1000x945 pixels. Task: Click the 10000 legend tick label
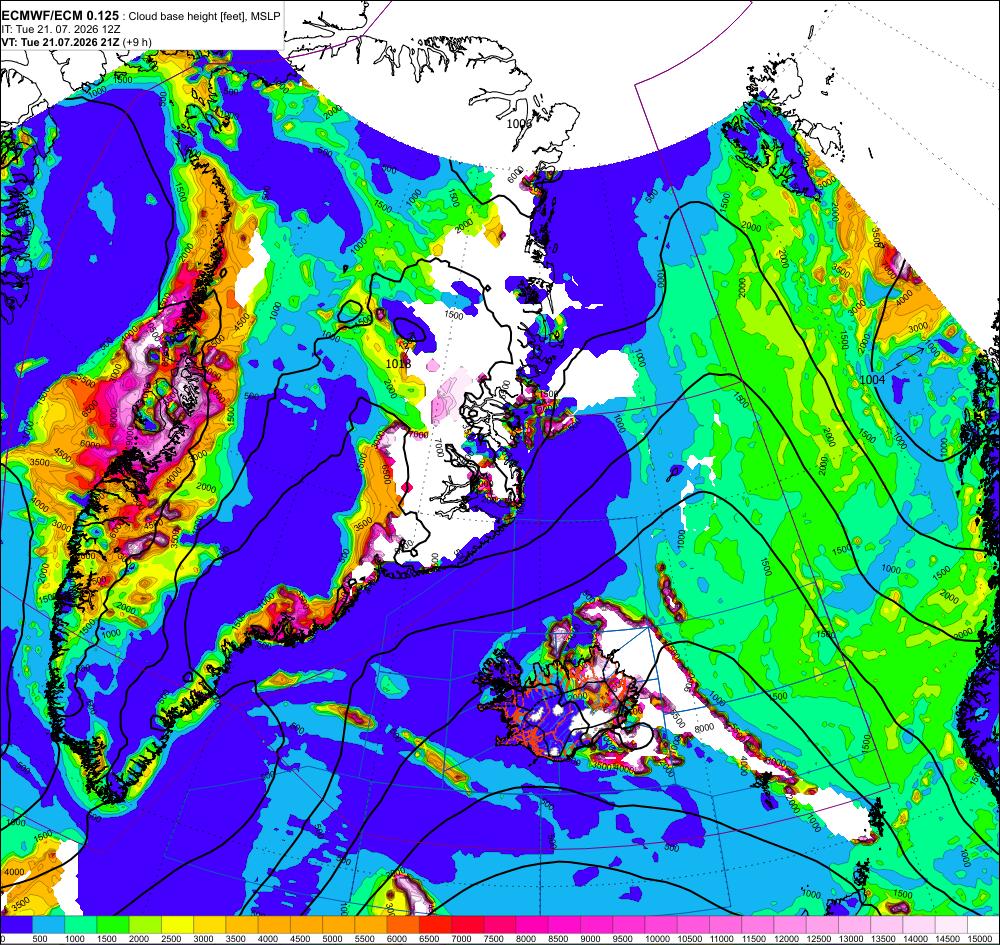[x=658, y=939]
